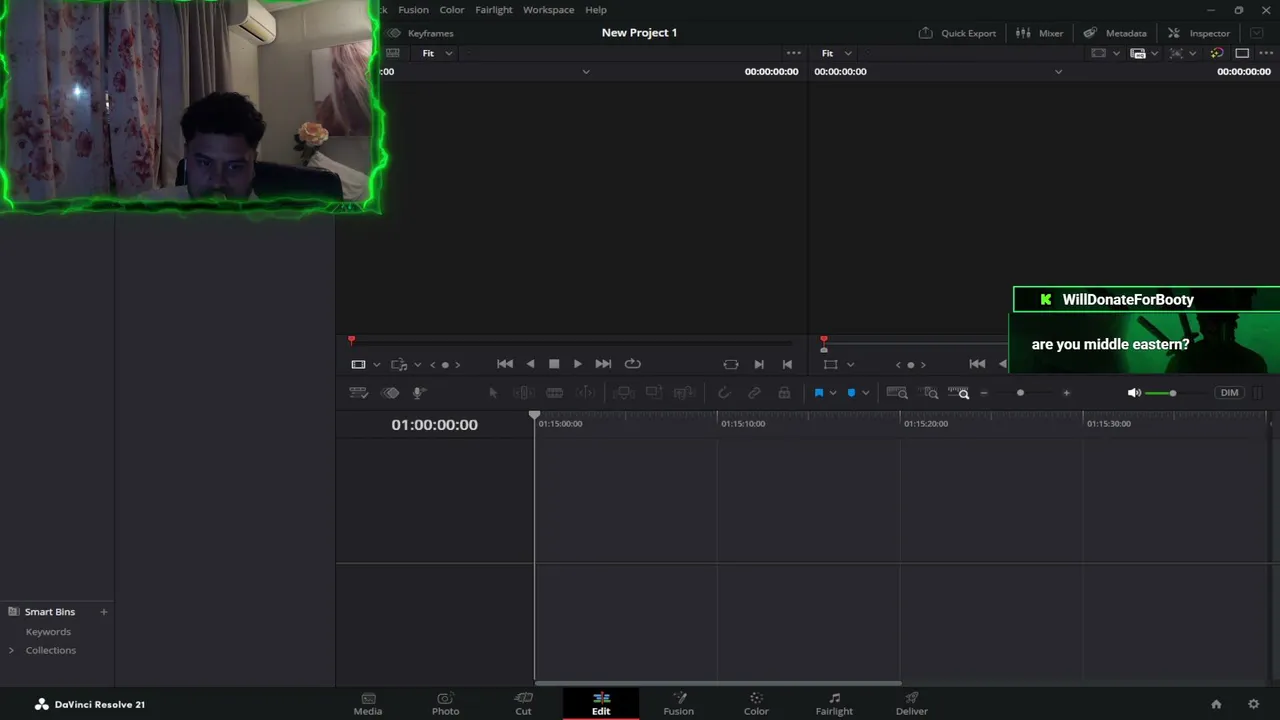
Task: Click the match frame icon in source viewer
Action: [x=731, y=364]
